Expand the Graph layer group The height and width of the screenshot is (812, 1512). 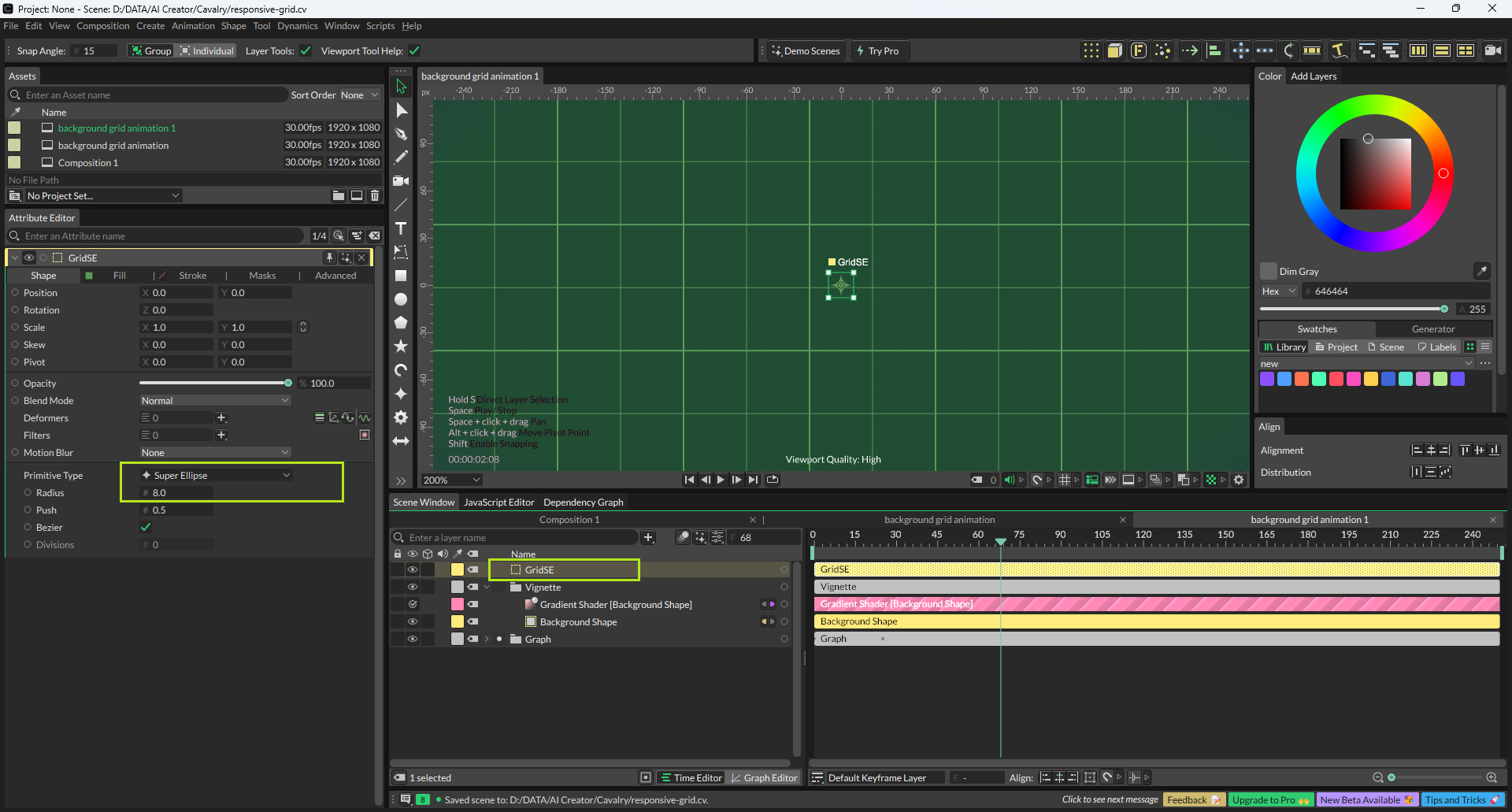point(487,639)
